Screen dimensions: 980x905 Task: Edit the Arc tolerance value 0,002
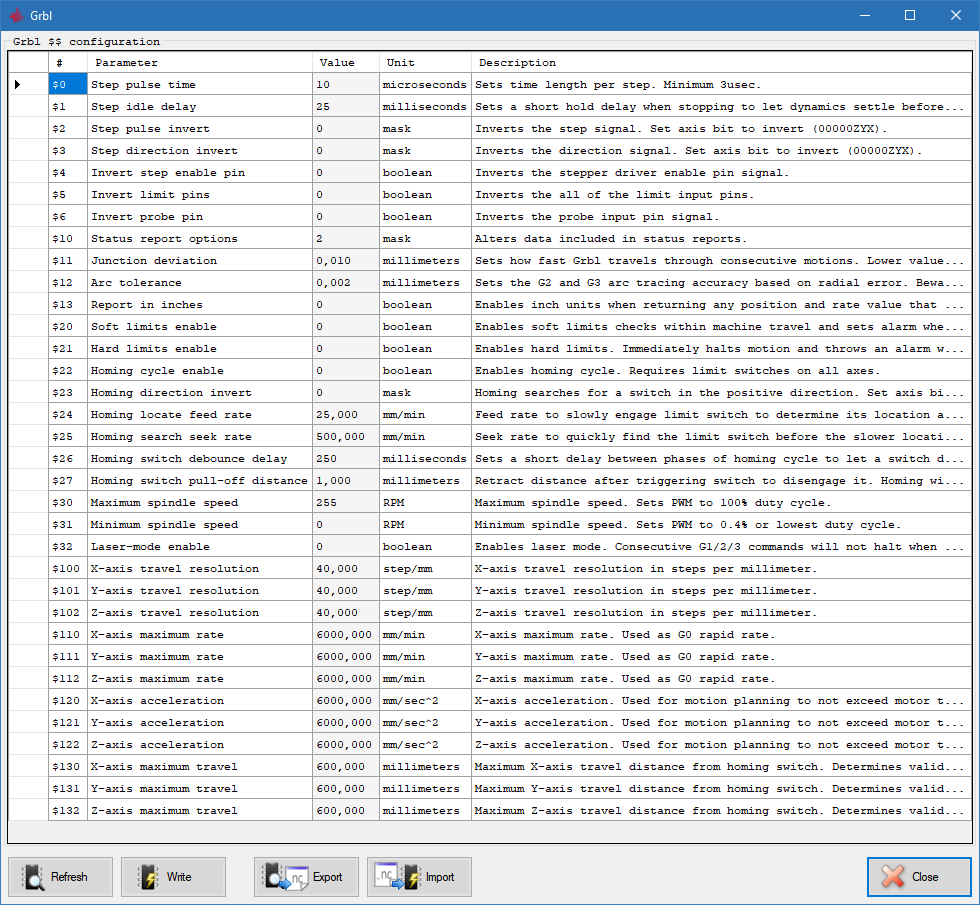[346, 282]
